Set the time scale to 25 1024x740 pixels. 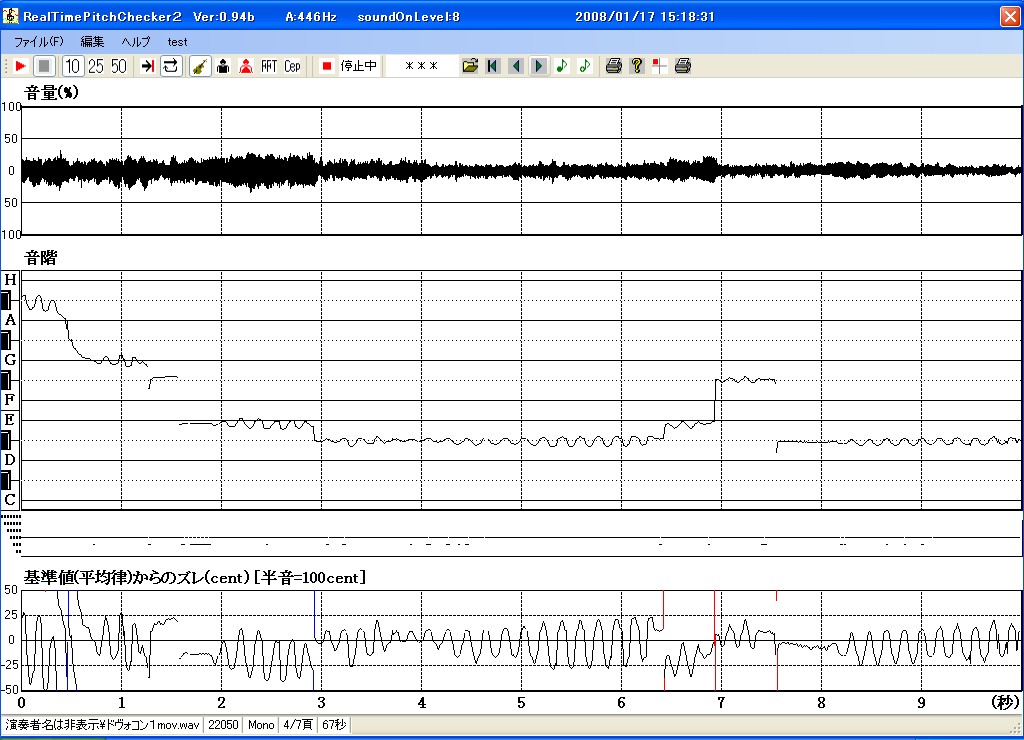96,66
